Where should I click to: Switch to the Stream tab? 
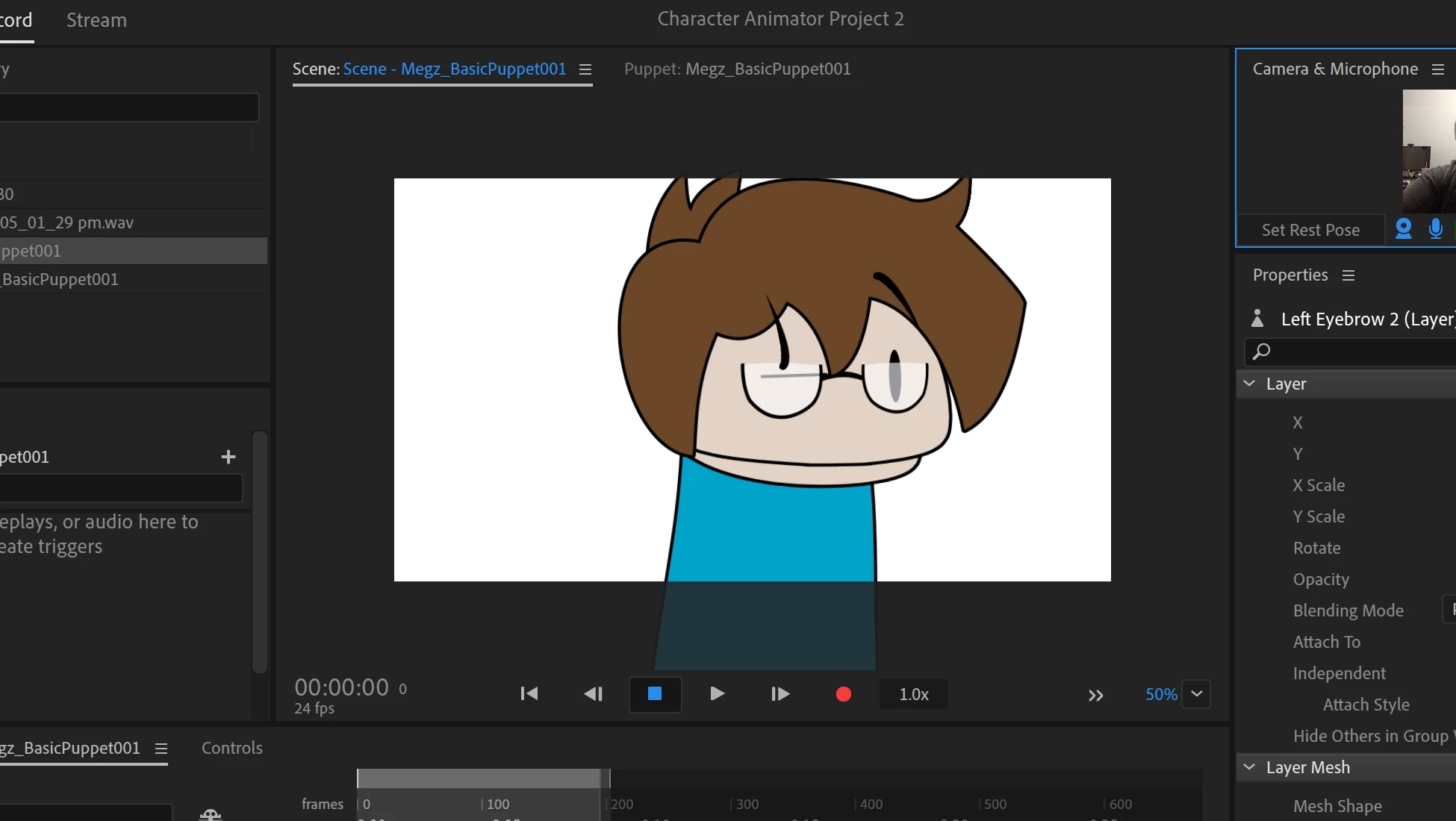point(96,20)
